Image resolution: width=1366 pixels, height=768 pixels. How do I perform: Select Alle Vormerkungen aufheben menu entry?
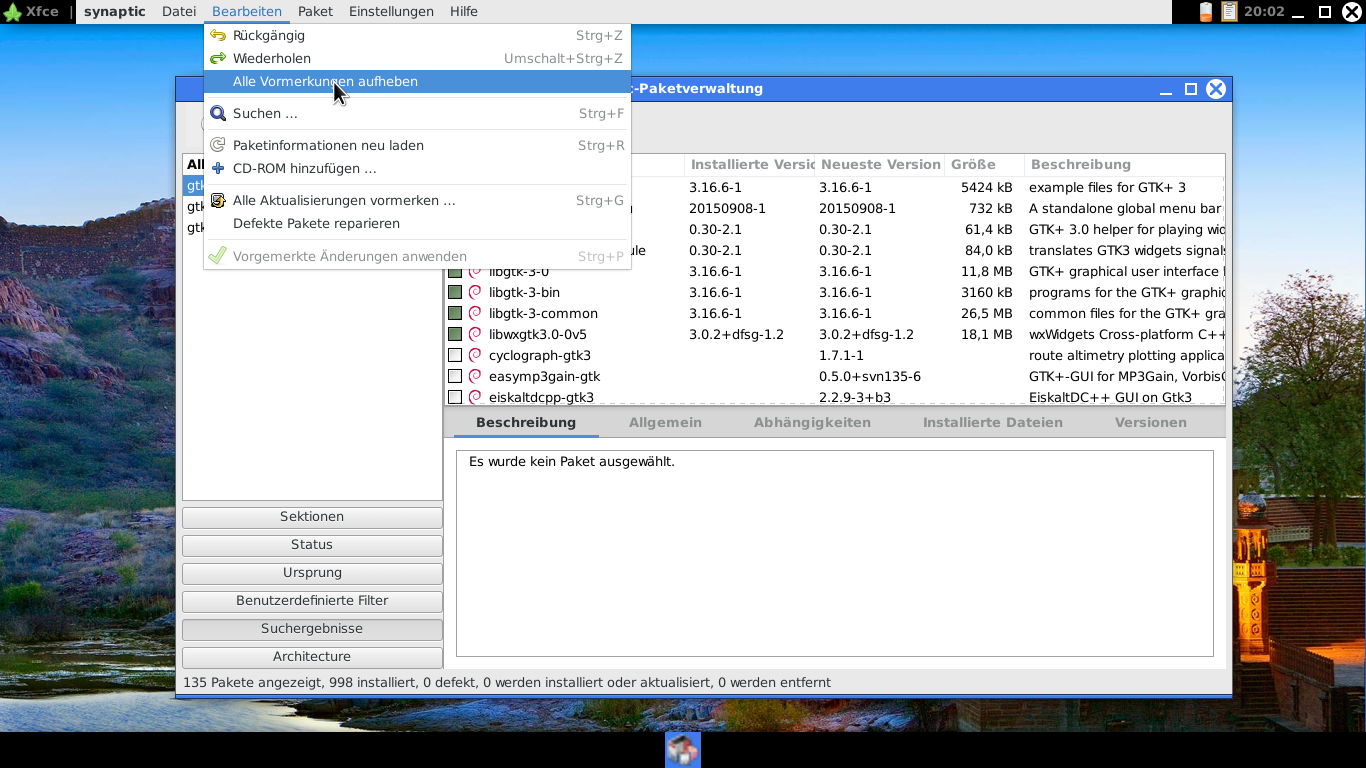tap(325, 82)
